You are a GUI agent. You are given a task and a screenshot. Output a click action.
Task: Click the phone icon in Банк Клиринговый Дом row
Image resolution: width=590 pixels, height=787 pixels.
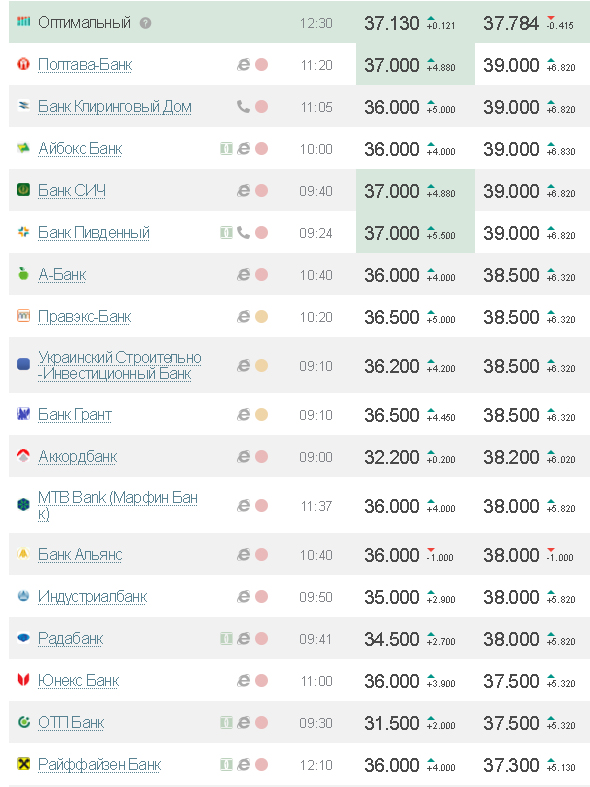click(243, 106)
